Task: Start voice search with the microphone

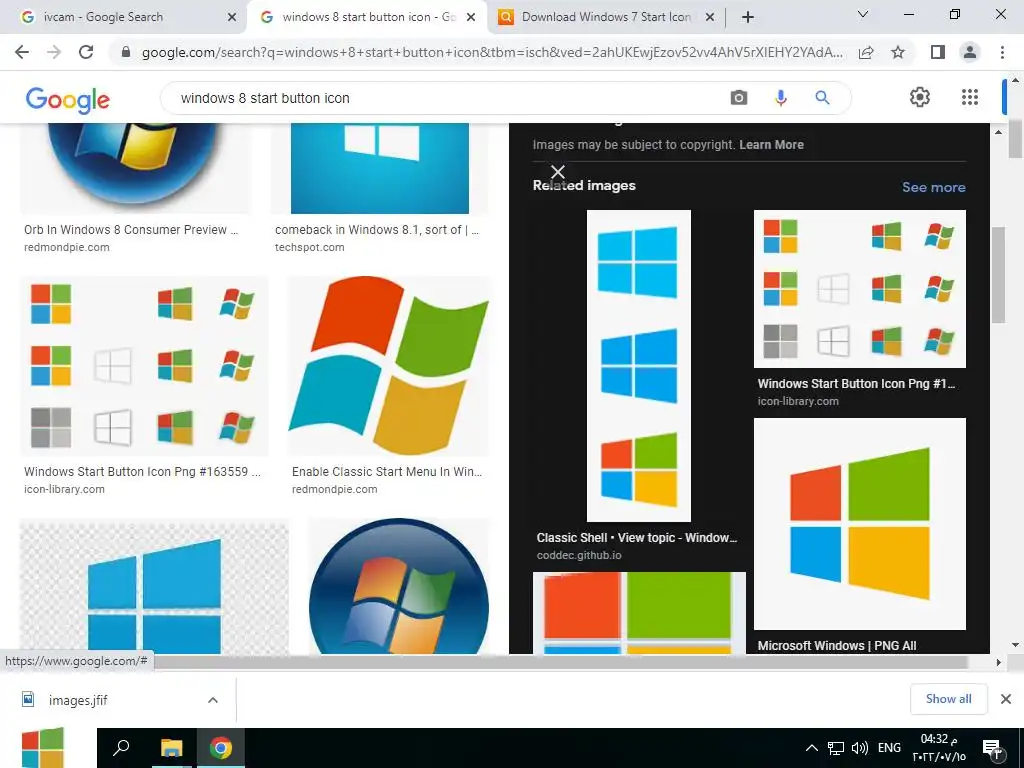Action: pos(780,98)
